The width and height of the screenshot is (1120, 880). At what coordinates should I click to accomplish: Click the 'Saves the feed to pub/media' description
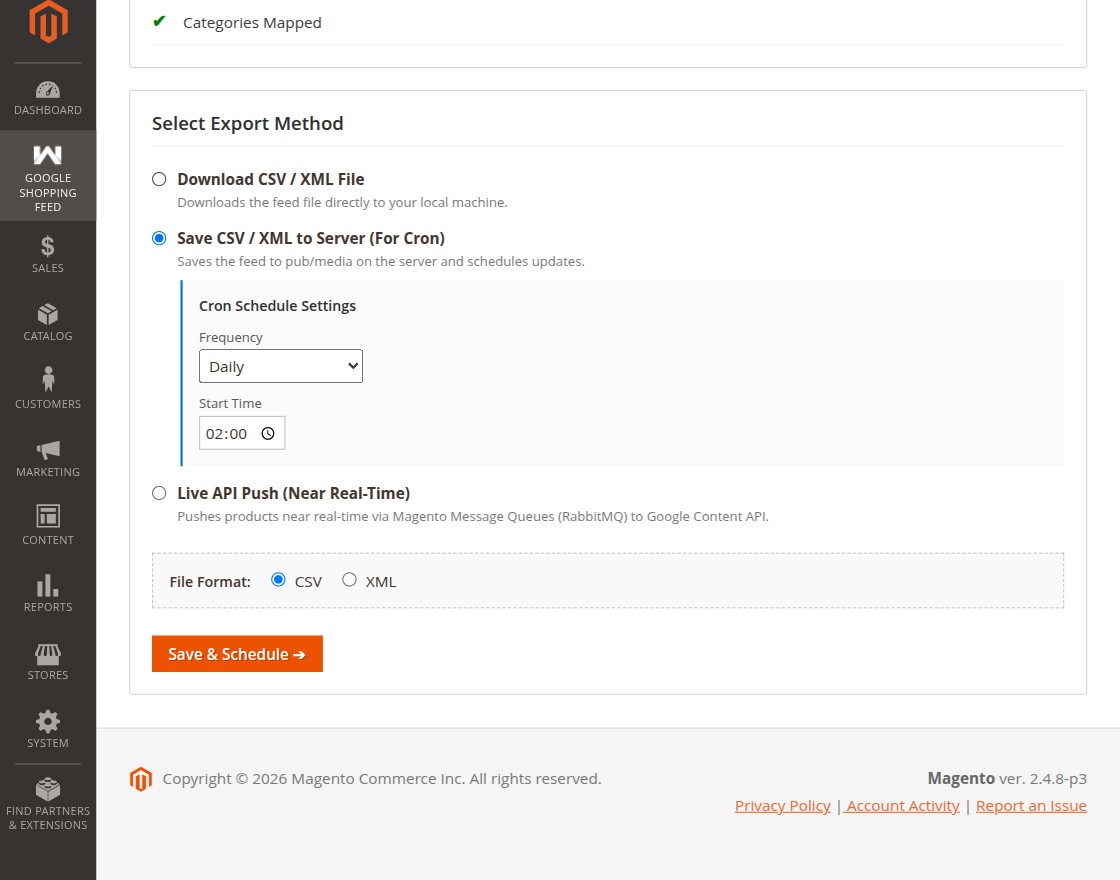381,261
